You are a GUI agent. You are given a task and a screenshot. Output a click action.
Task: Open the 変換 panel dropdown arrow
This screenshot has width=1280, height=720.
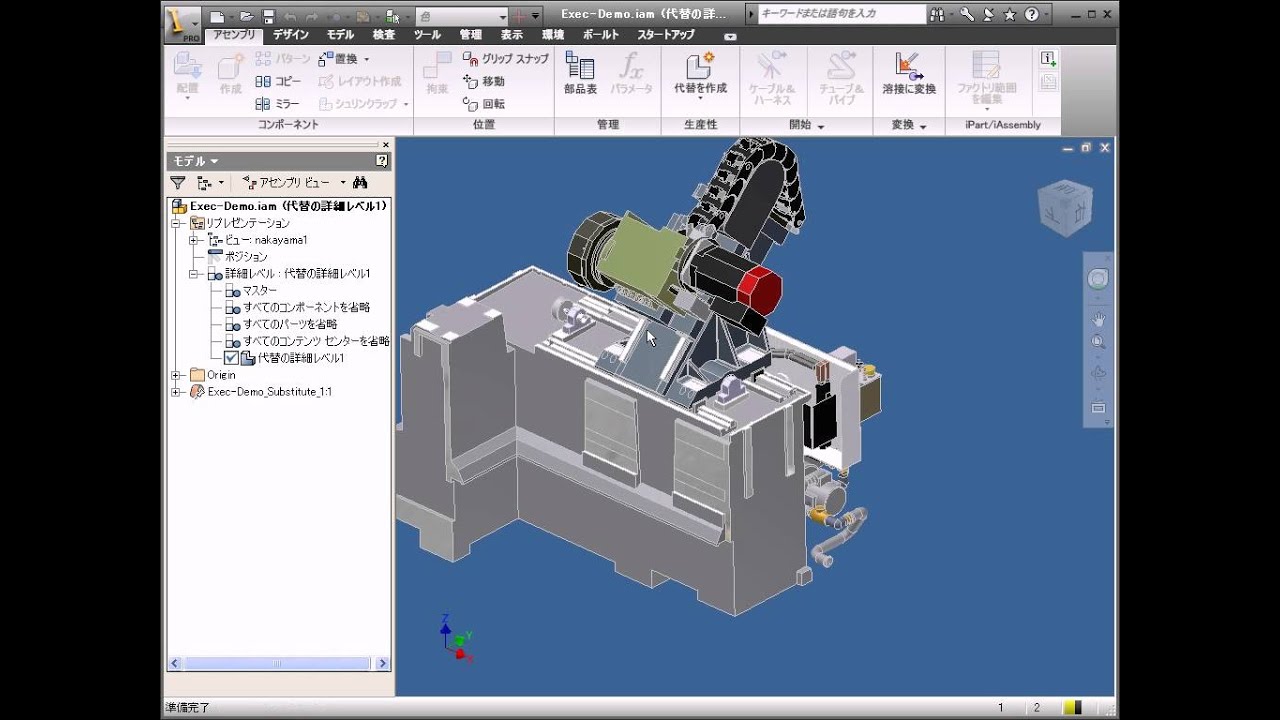click(x=923, y=126)
